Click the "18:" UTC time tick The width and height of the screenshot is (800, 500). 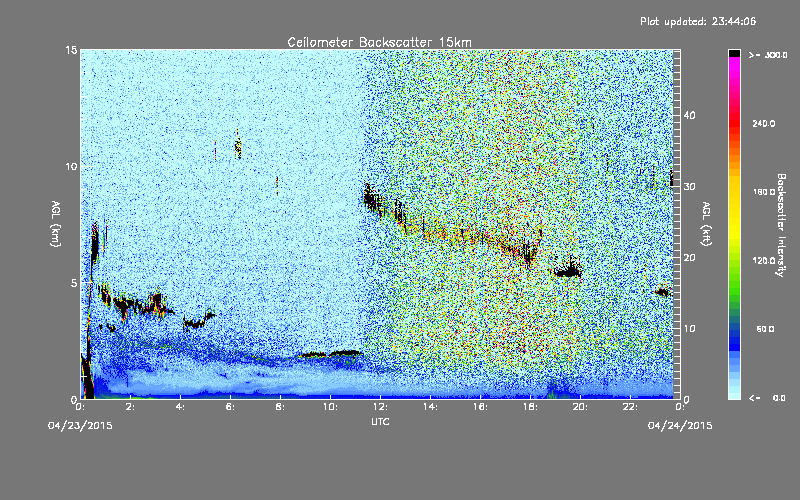pyautogui.click(x=530, y=407)
